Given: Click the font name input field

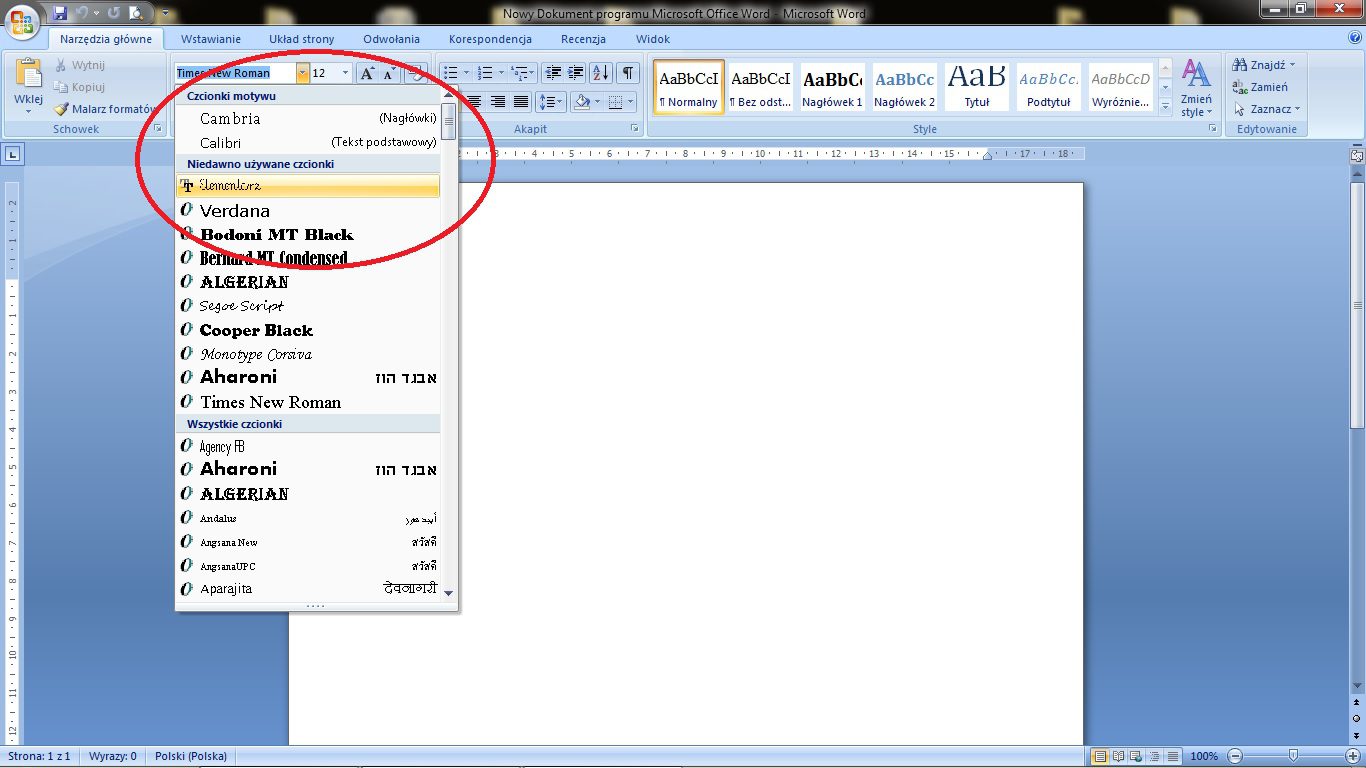Looking at the screenshot, I should coord(235,73).
